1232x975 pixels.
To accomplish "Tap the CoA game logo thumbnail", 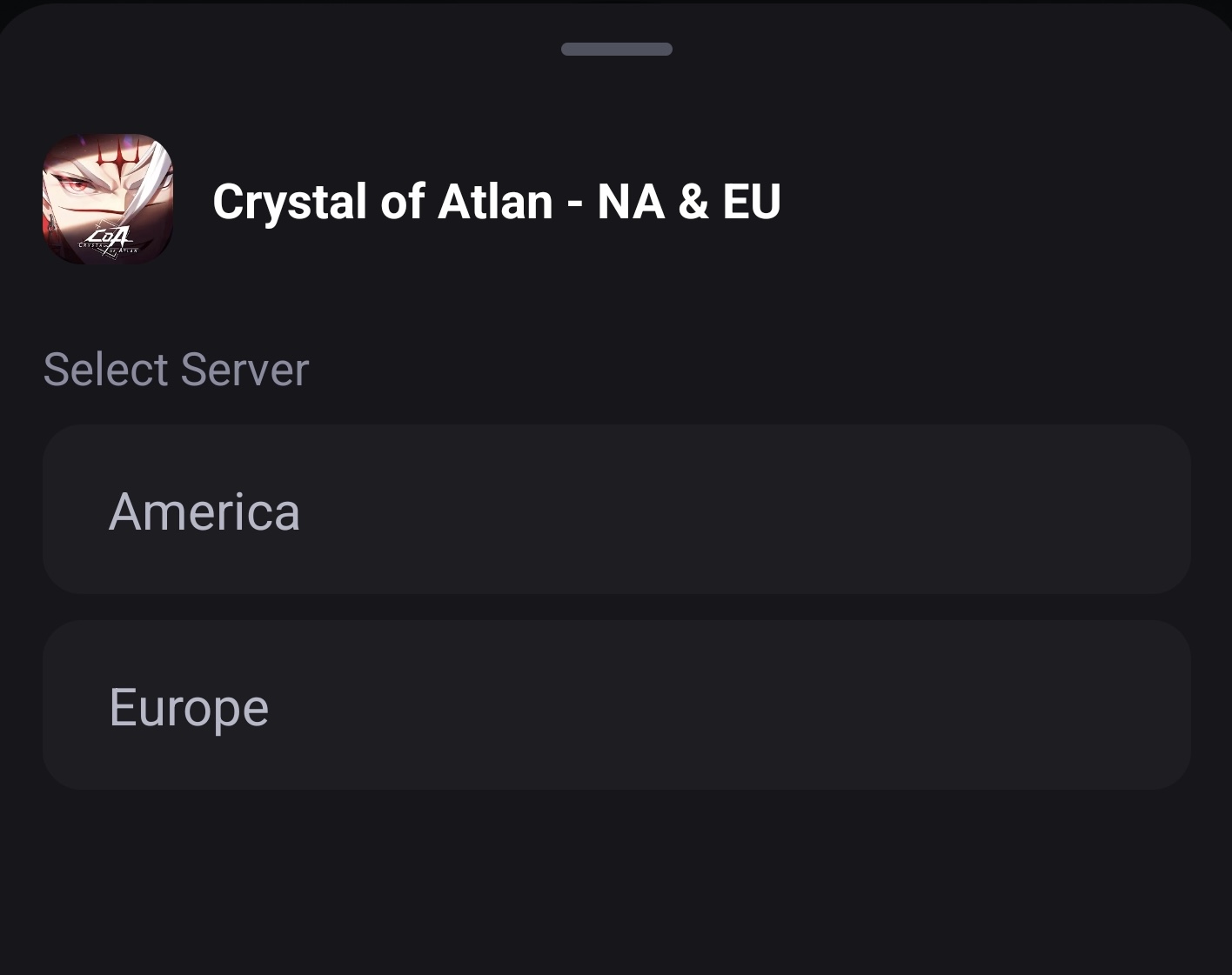I will point(108,199).
